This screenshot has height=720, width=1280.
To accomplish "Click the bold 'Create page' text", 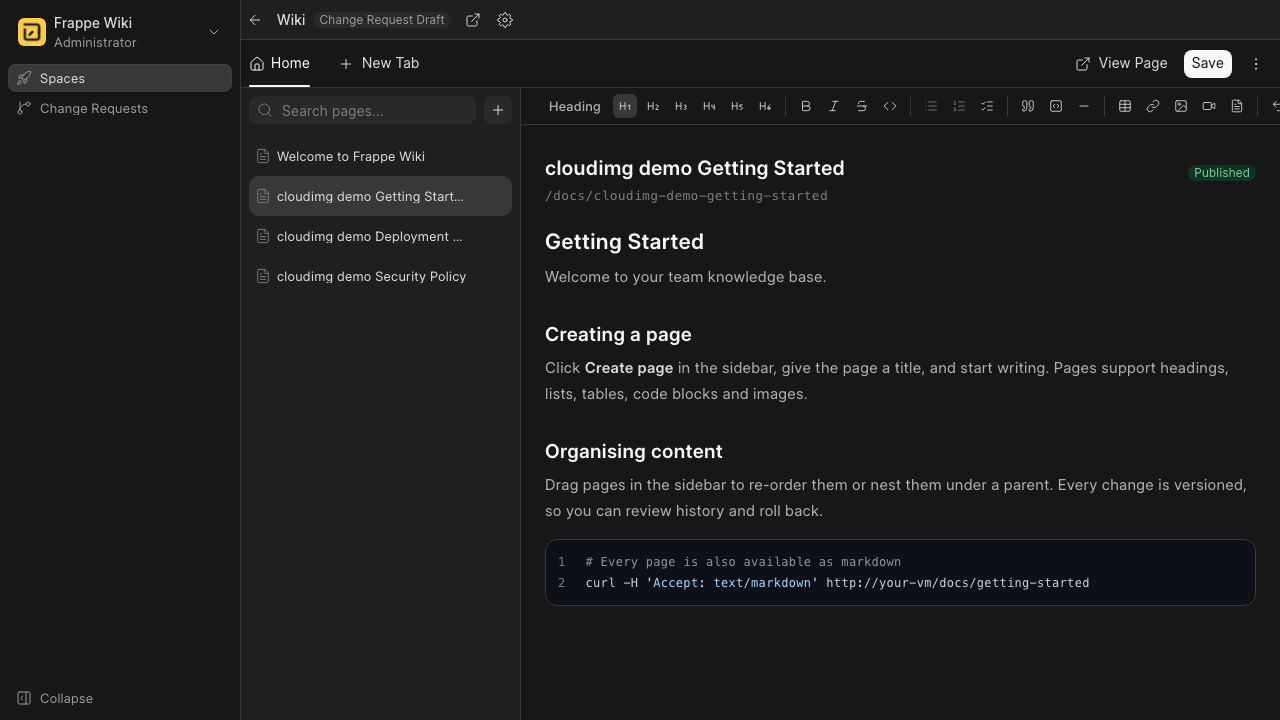I will (x=629, y=368).
